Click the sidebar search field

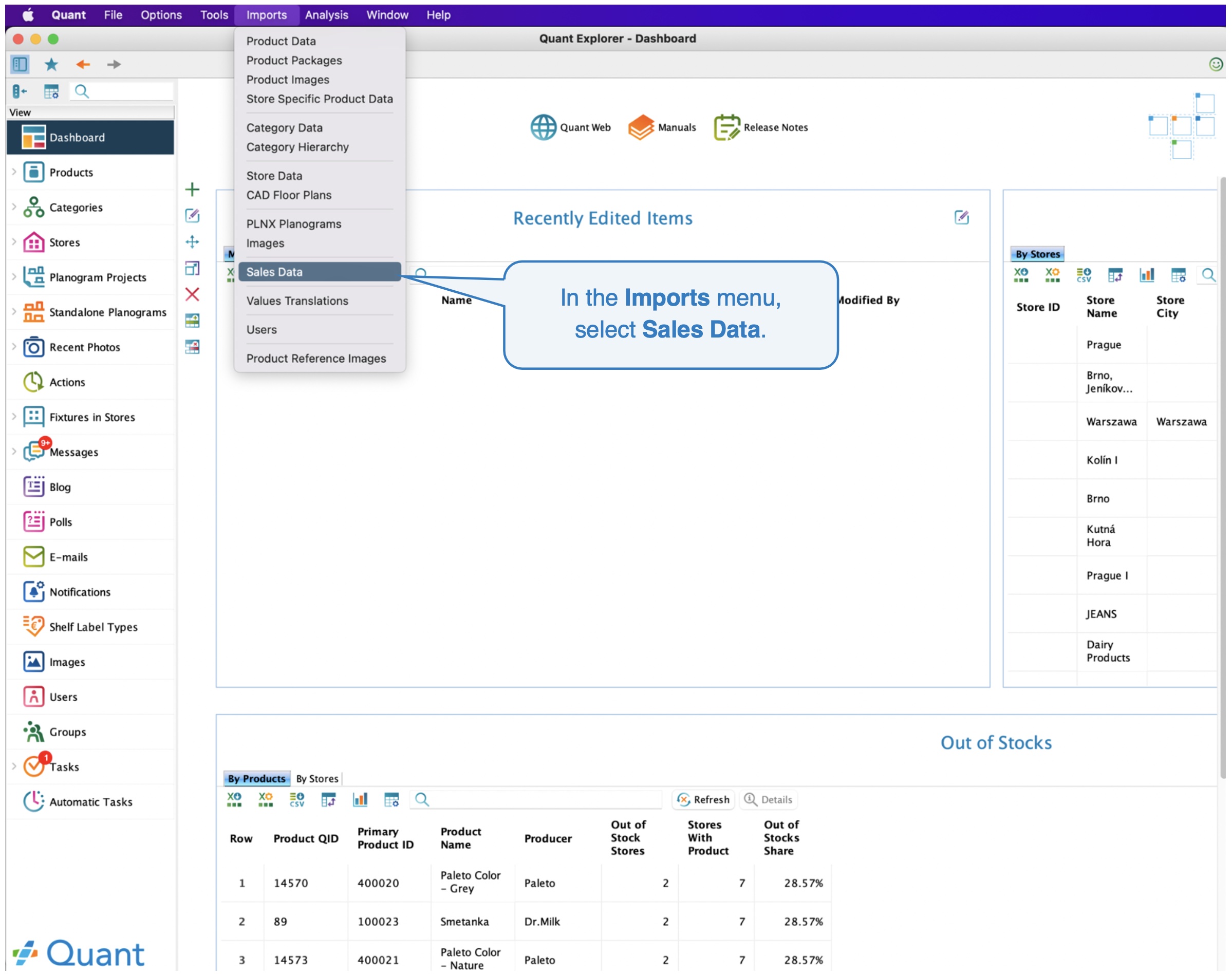pos(121,91)
